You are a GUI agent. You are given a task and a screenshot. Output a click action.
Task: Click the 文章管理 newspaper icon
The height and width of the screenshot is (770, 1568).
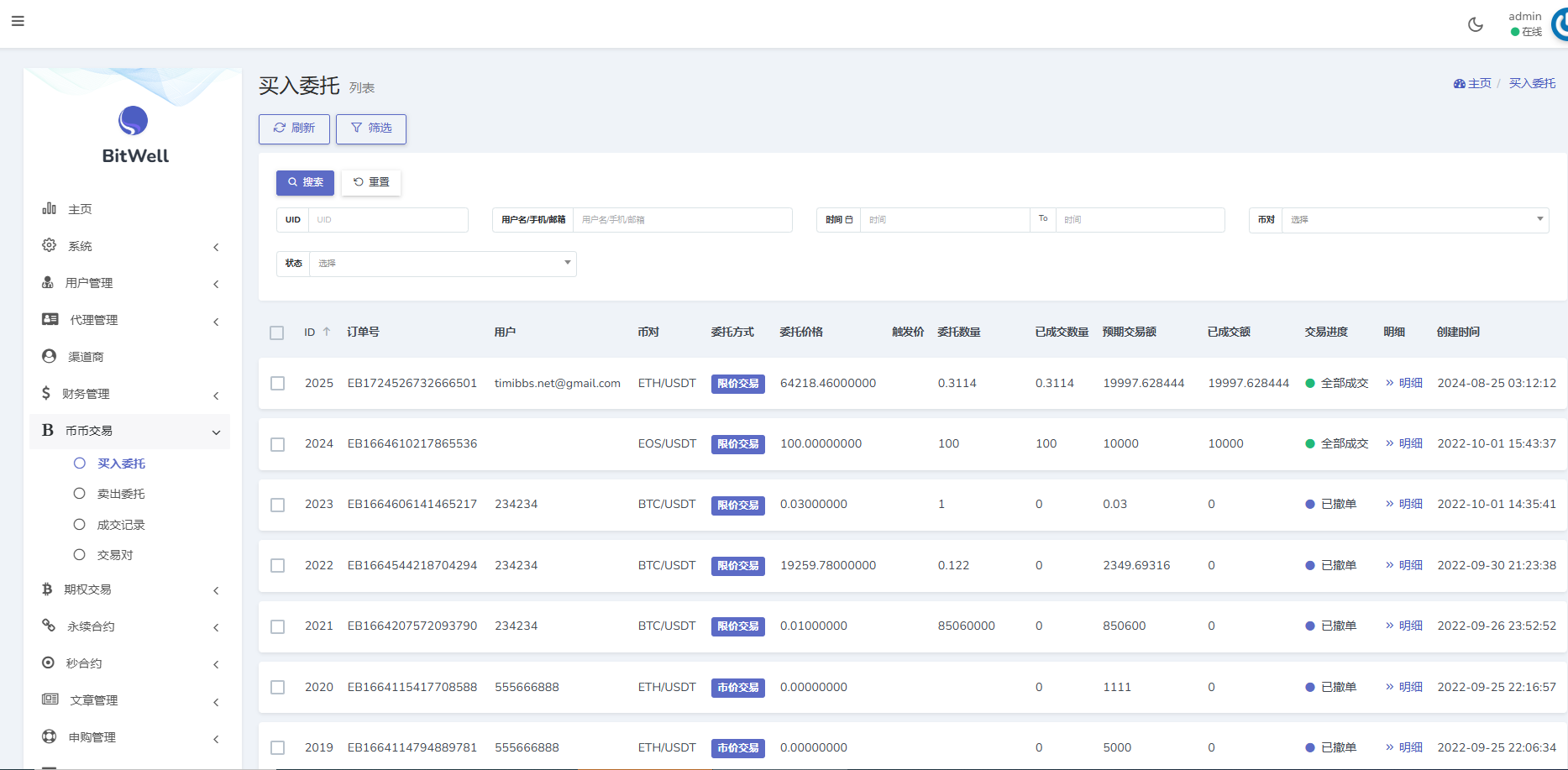tap(50, 699)
